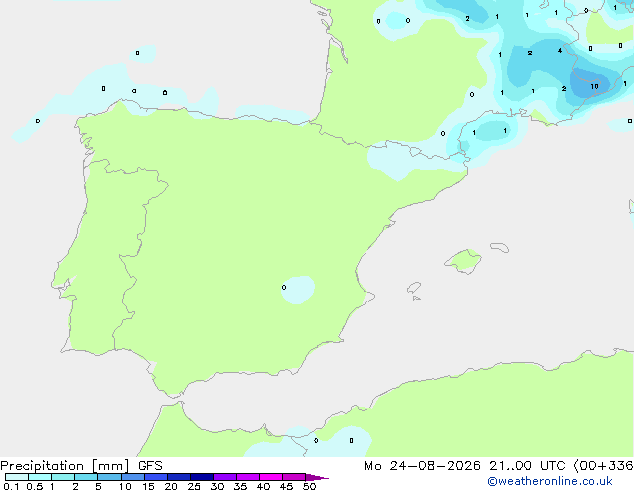Click the legend swatch between 0.1 and 0.5
Image resolution: width=634 pixels, height=490 pixels.
pos(17,477)
